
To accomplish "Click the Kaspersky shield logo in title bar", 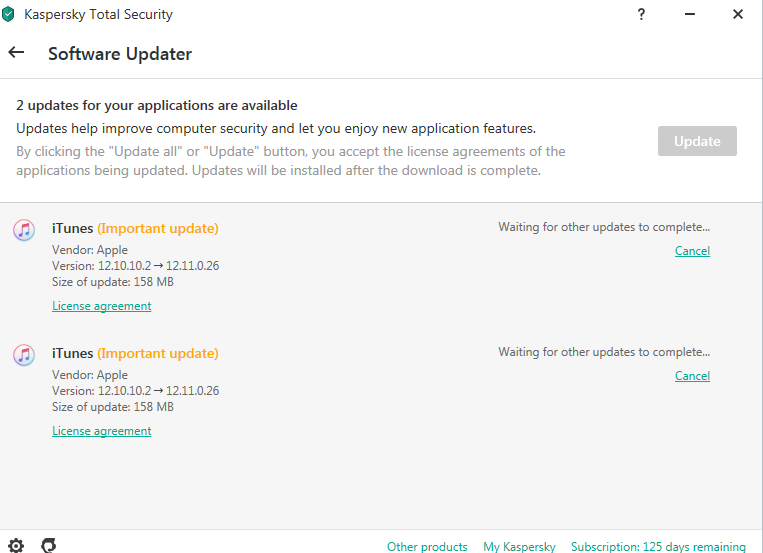I will point(8,14).
